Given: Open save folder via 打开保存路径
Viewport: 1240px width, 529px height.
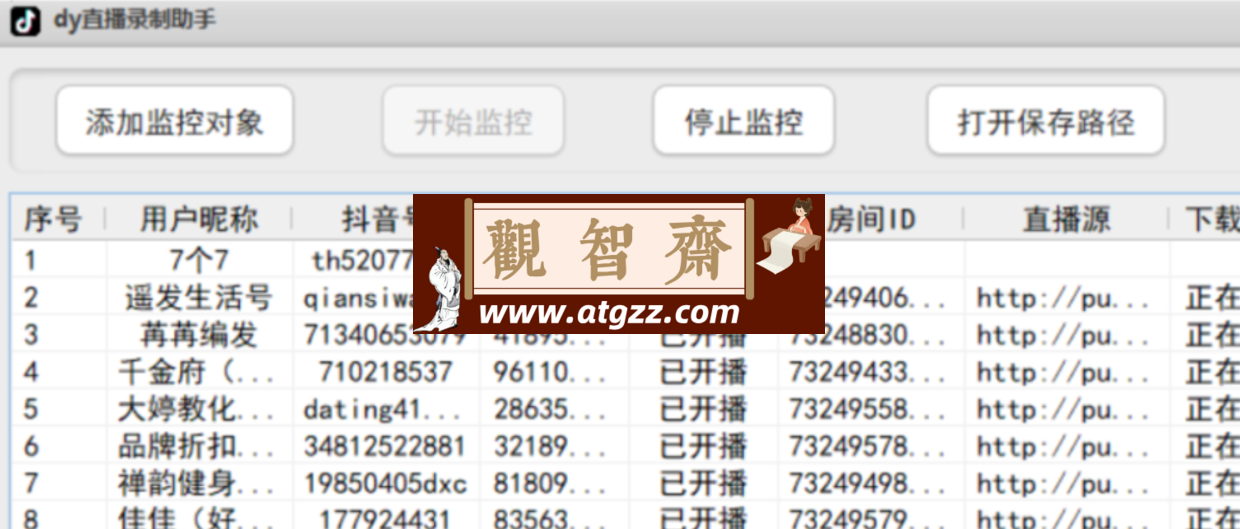Looking at the screenshot, I should [1046, 121].
